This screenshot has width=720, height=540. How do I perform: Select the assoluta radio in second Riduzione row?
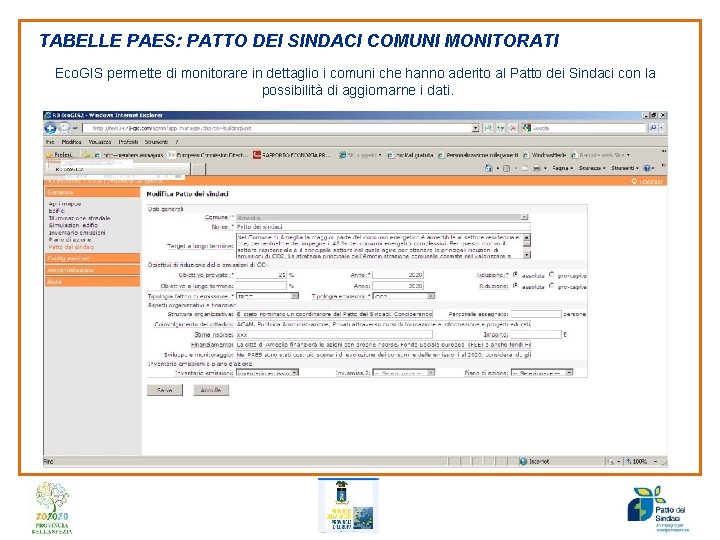point(515,285)
